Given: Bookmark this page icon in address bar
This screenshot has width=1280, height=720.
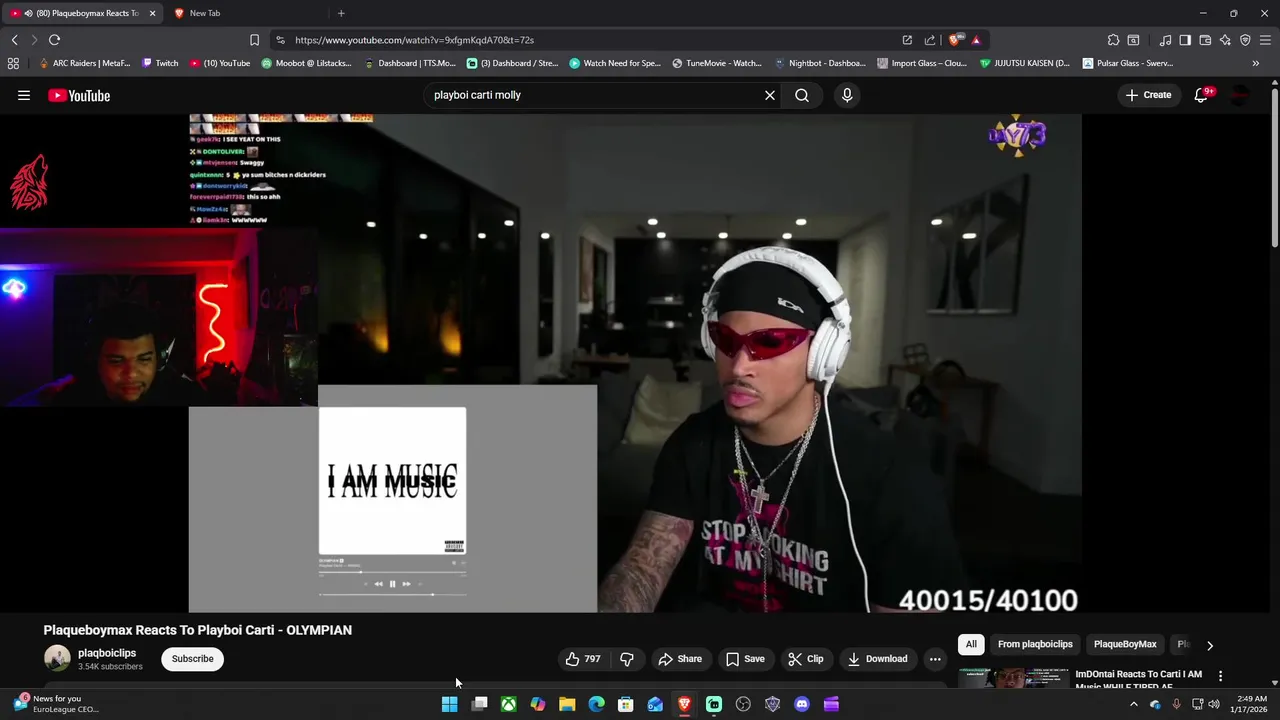Looking at the screenshot, I should 254,40.
